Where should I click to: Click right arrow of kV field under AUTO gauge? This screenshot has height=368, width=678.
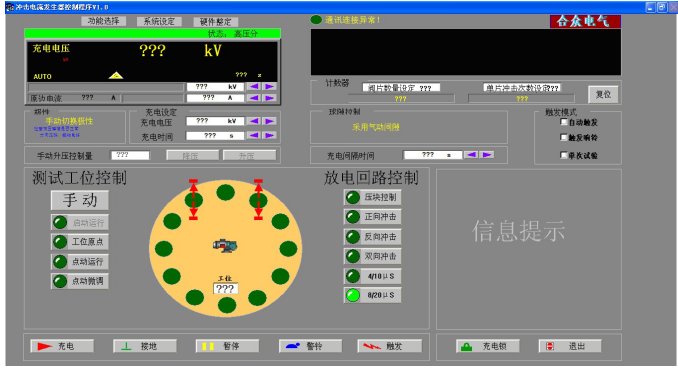[269, 86]
